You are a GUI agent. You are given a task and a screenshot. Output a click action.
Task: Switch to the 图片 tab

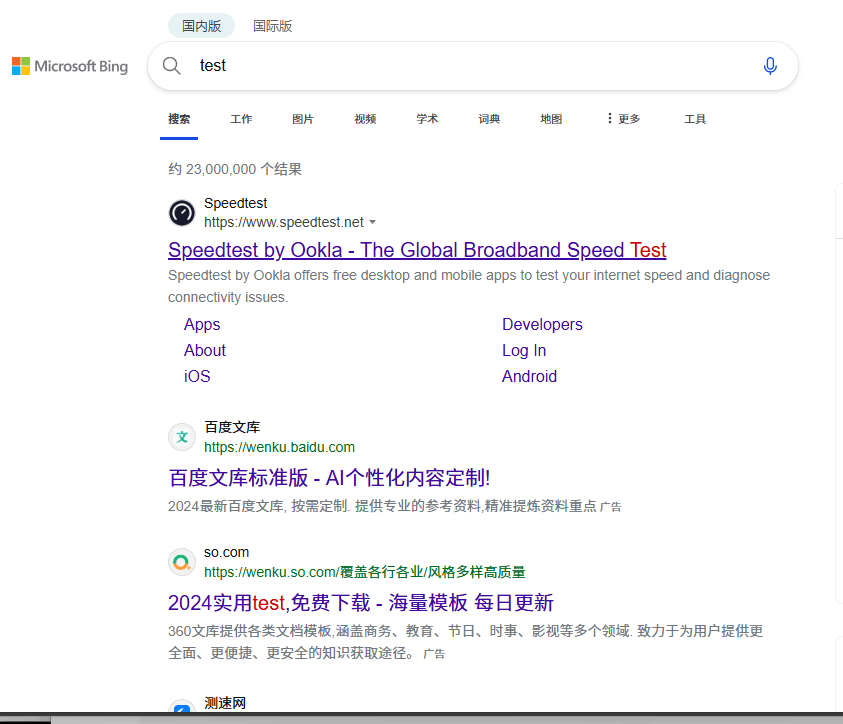click(303, 119)
